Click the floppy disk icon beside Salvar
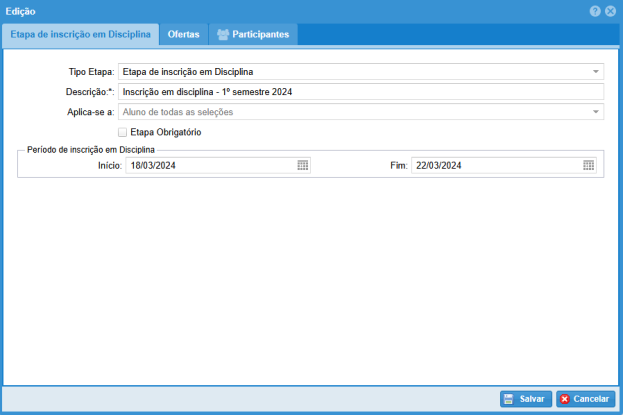623x415 pixels. coord(508,399)
